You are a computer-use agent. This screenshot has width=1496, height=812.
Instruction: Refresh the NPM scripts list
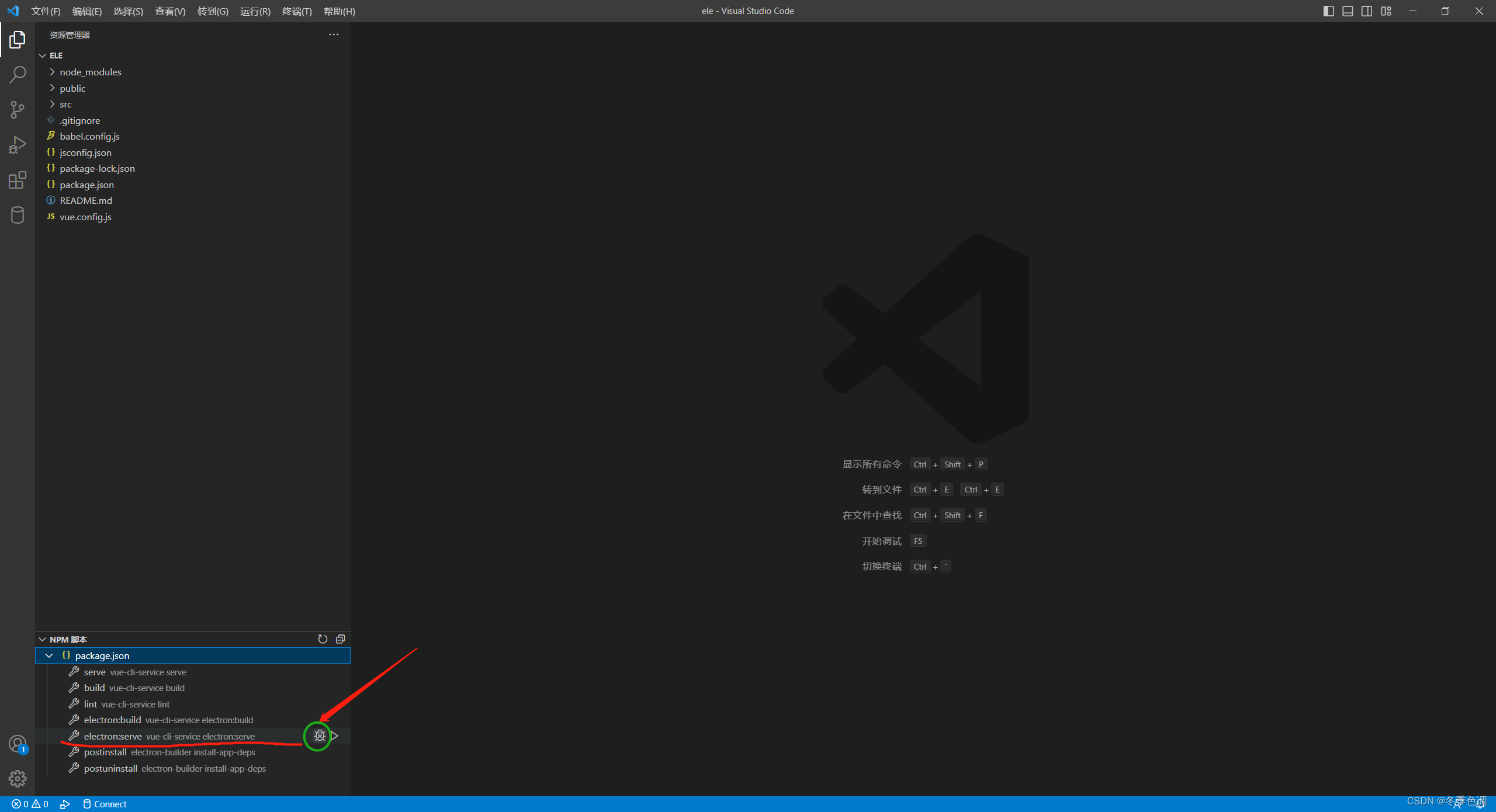[322, 639]
